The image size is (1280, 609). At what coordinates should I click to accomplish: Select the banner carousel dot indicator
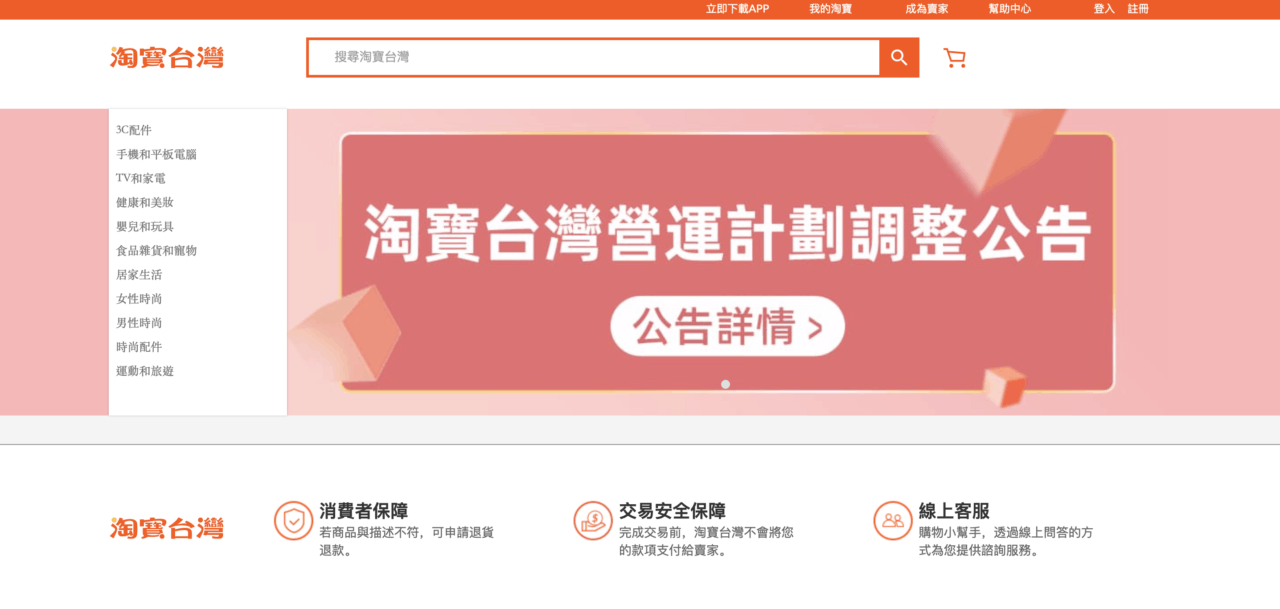click(725, 384)
